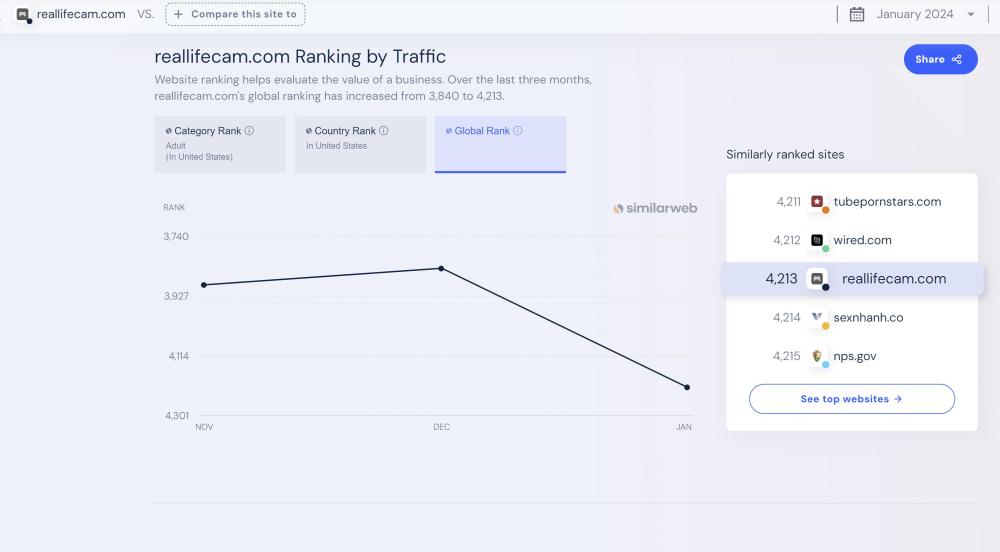This screenshot has height=552, width=1000.
Task: Click the nps.gov site icon
Action: tap(817, 356)
